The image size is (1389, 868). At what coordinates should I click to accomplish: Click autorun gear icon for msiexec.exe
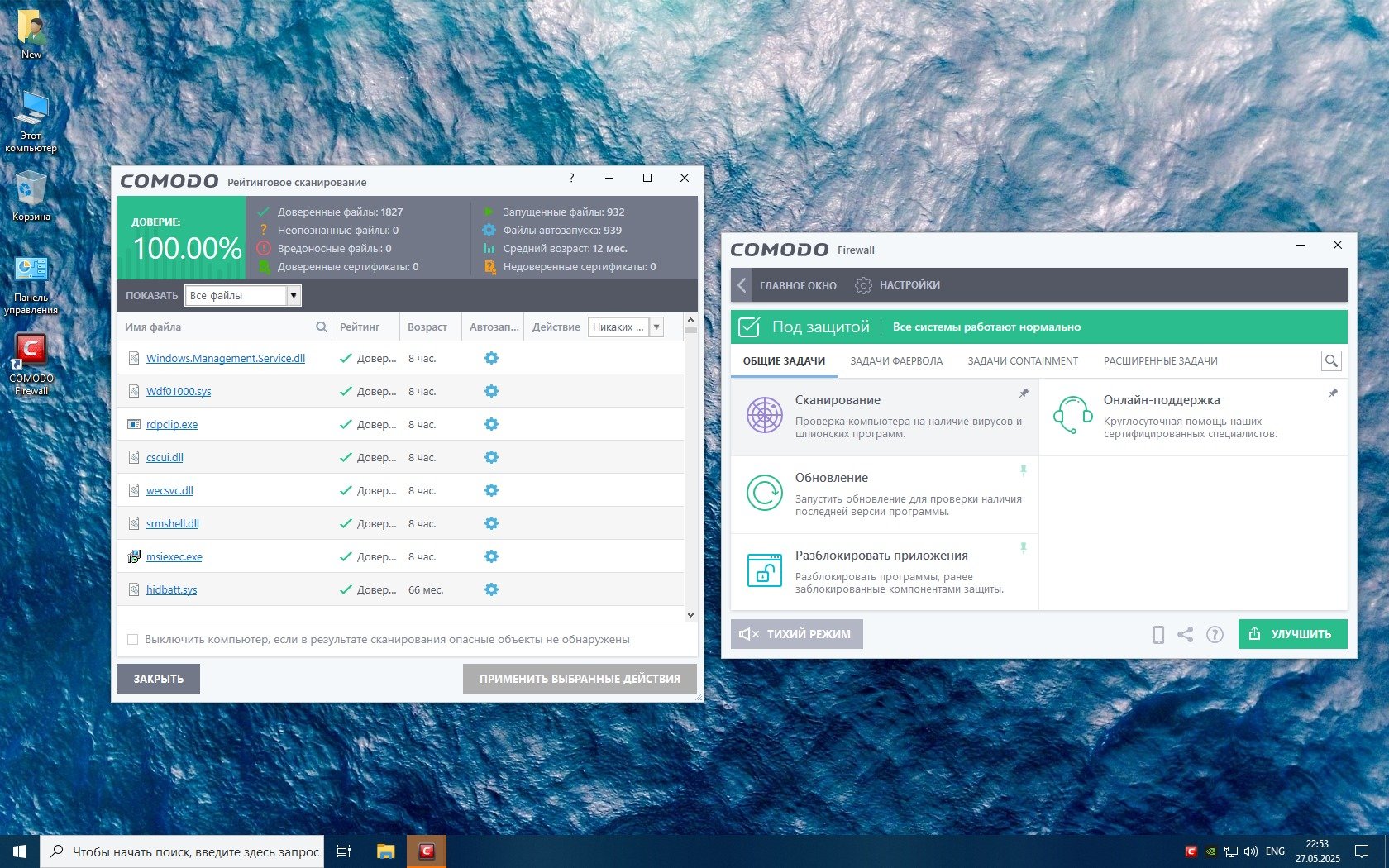pos(491,556)
